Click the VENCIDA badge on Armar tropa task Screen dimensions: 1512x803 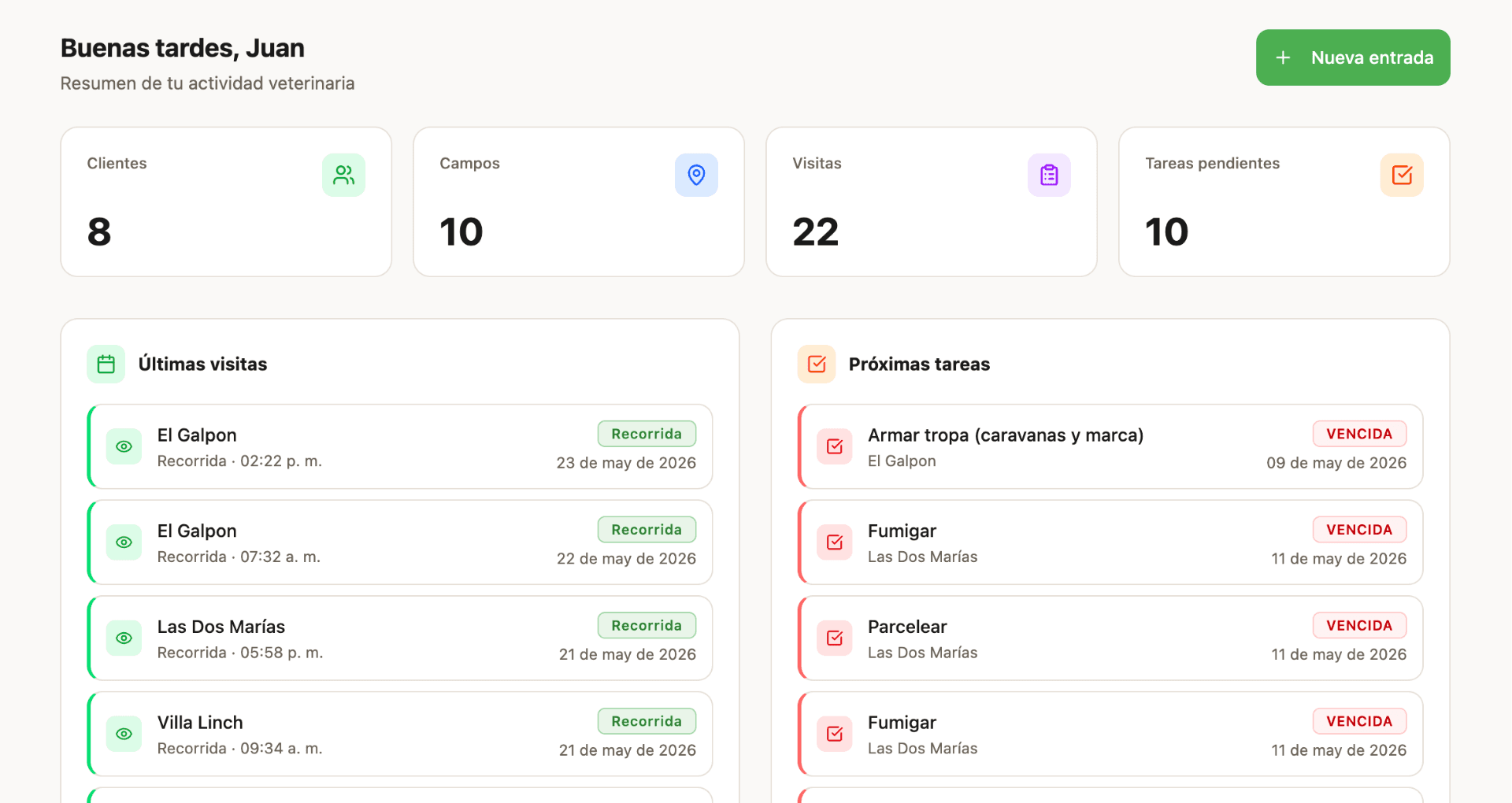[x=1359, y=434]
